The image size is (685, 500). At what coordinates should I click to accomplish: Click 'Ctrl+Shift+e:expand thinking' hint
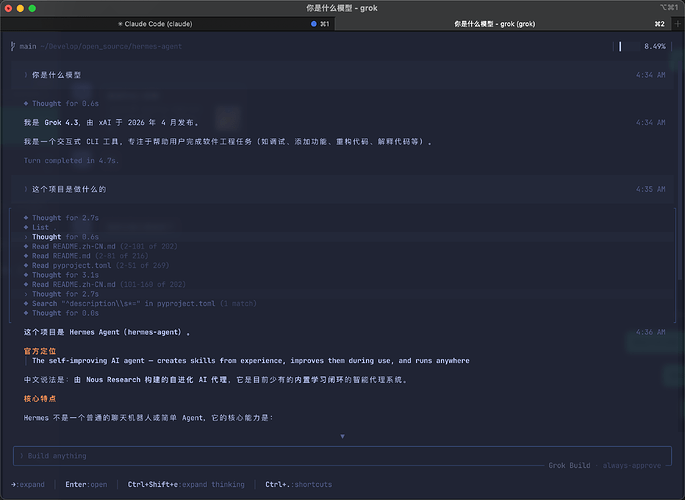click(x=186, y=485)
